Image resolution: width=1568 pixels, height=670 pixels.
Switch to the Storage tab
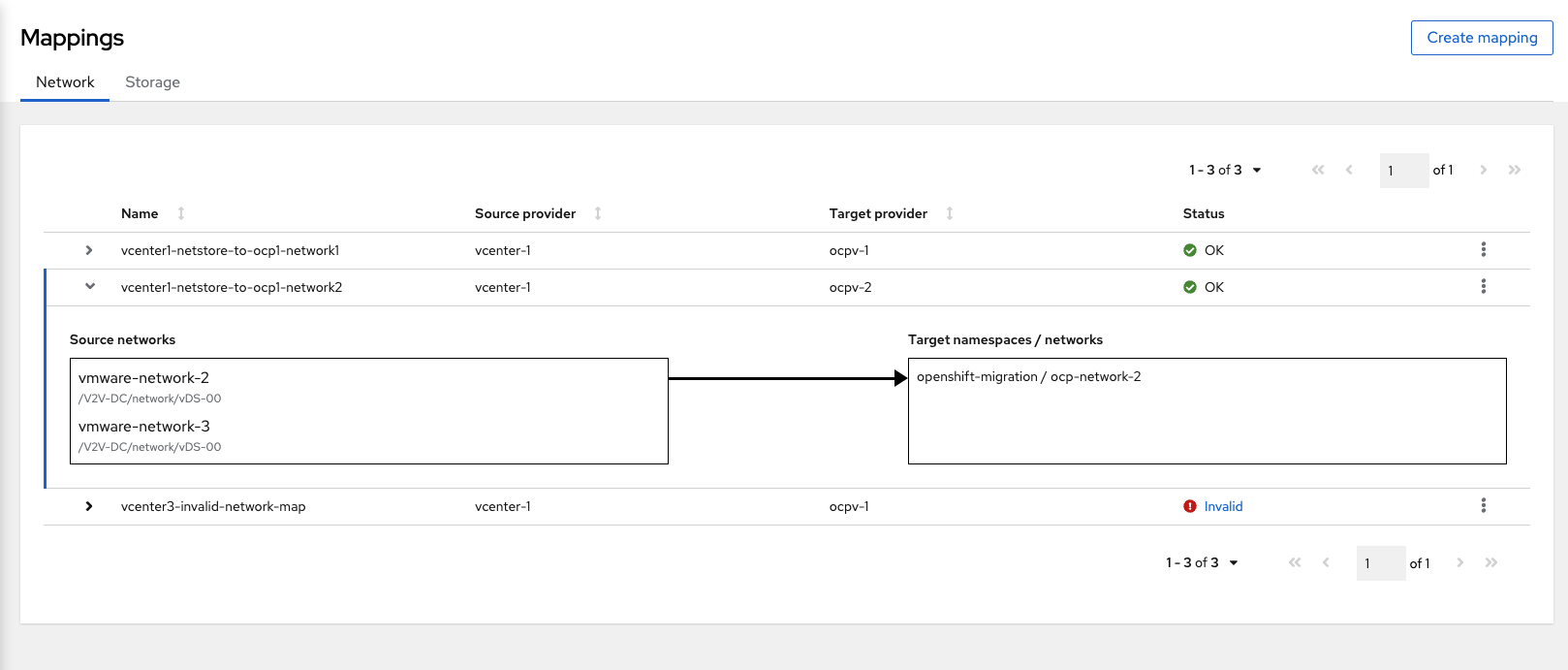tap(152, 81)
